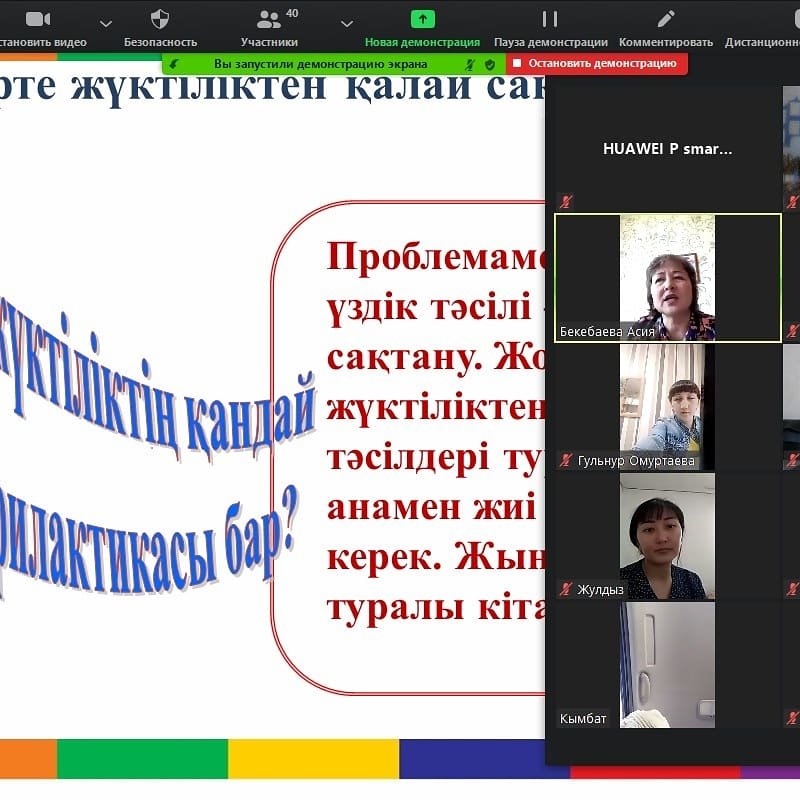This screenshot has height=800, width=800.
Task: Click the video camera icon
Action: [x=38, y=20]
